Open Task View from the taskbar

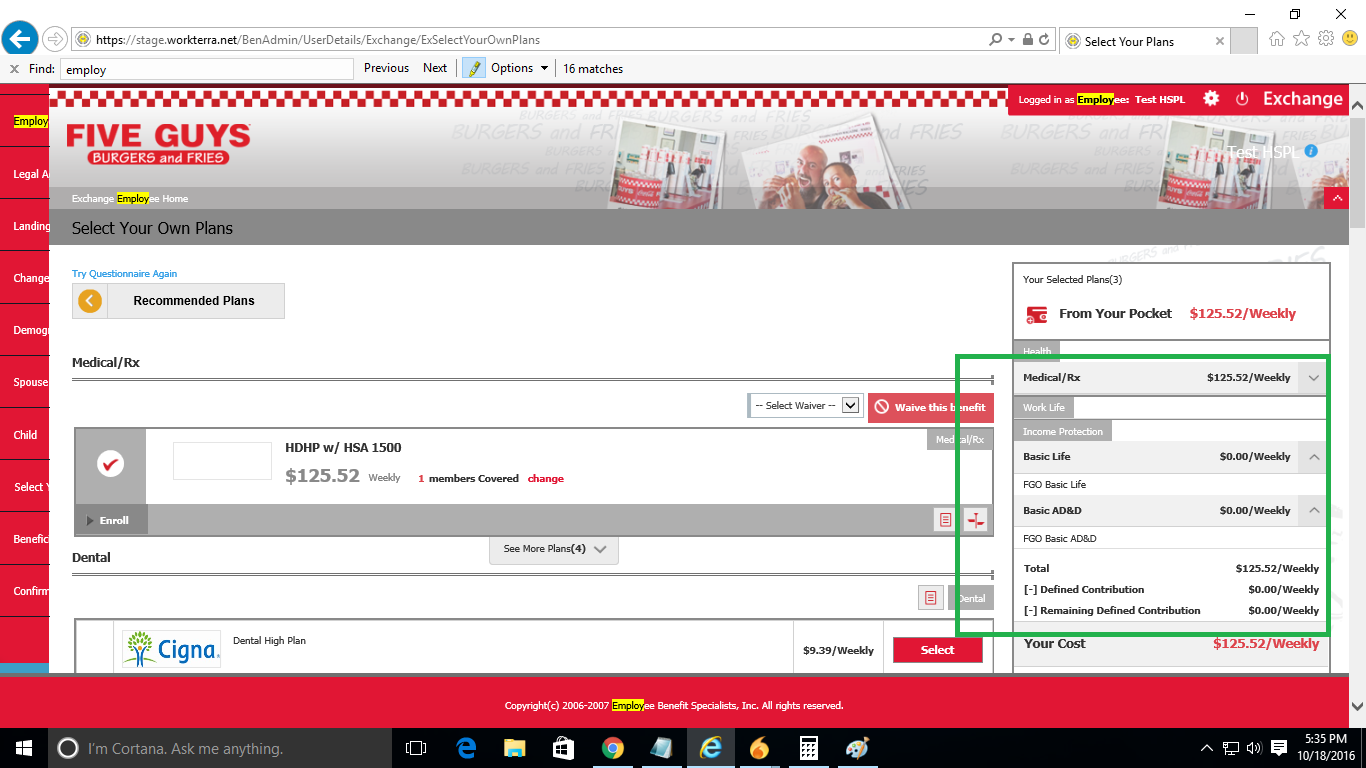(416, 748)
